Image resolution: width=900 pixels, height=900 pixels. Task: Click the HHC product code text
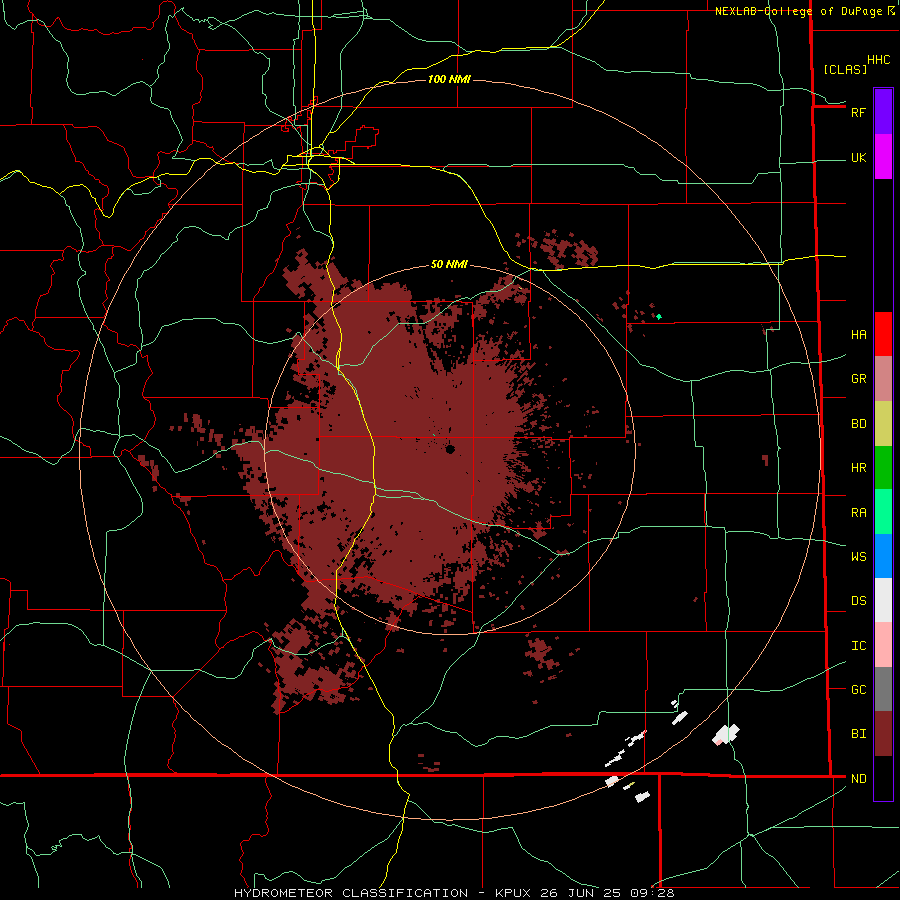(879, 60)
